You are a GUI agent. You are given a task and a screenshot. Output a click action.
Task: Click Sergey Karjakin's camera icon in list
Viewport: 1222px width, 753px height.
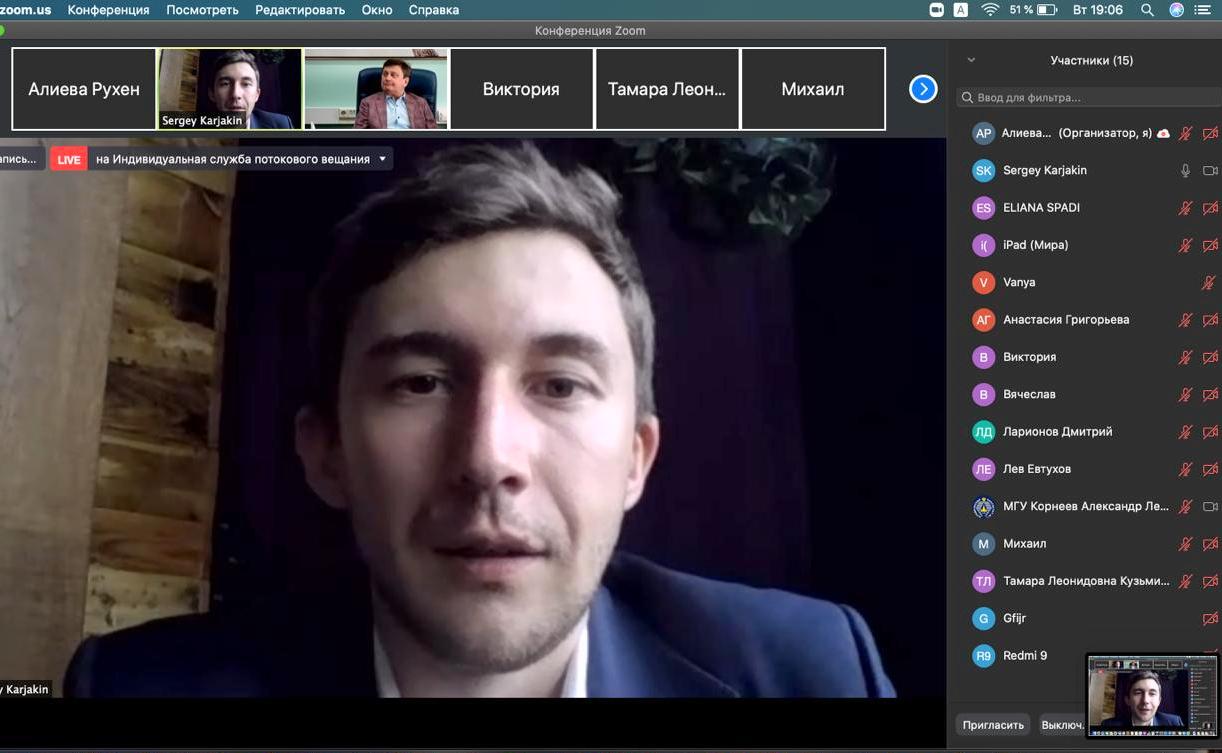pyautogui.click(x=1210, y=171)
